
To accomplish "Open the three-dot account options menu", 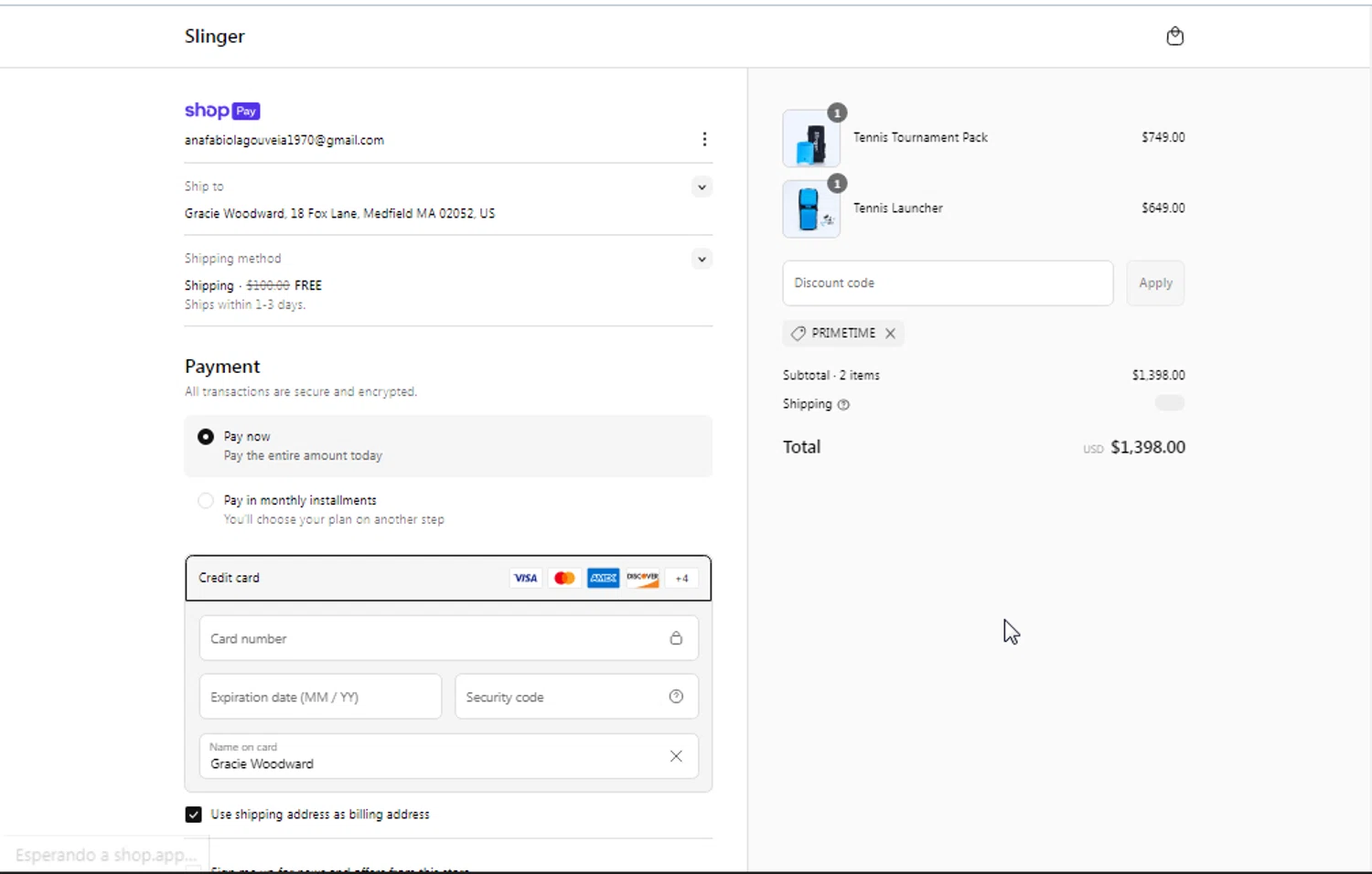I will click(x=704, y=139).
